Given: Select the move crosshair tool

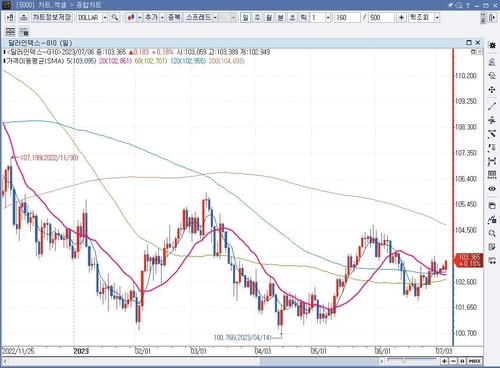Looking at the screenshot, I should point(492,90).
